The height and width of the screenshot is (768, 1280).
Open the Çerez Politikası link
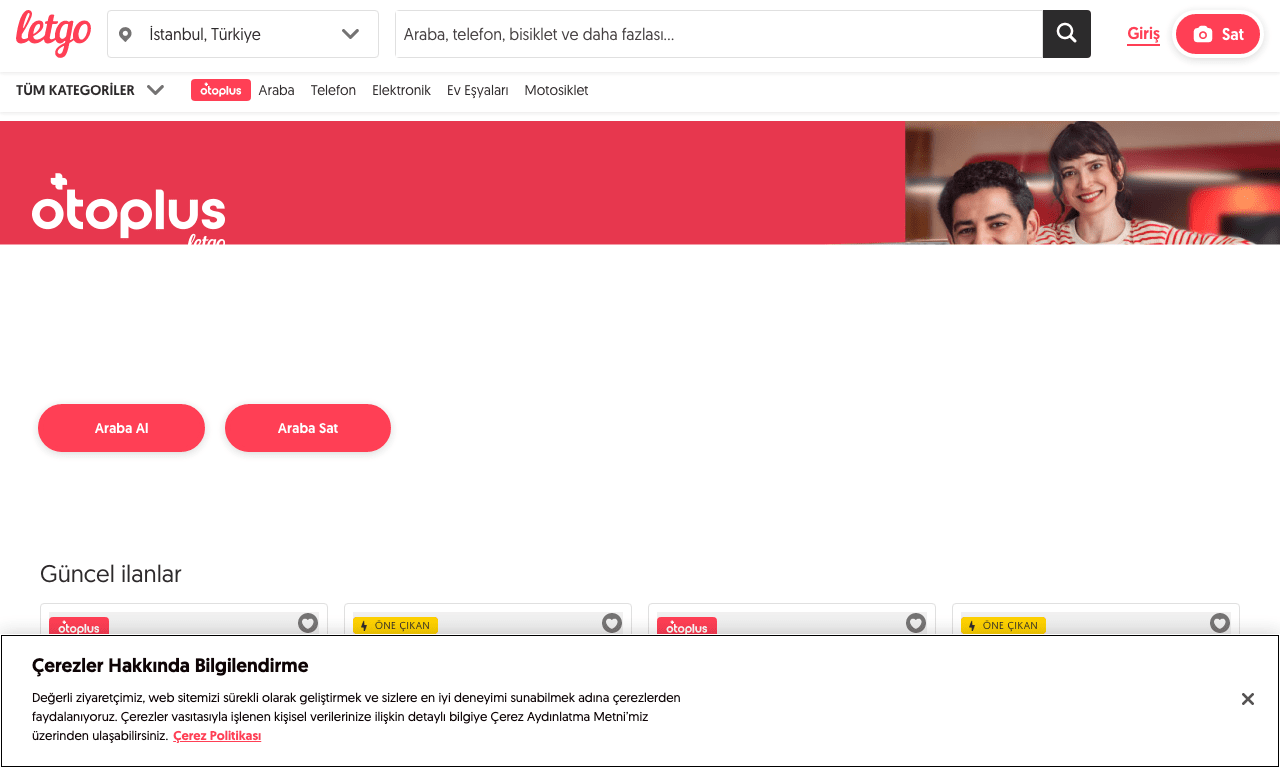pyautogui.click(x=217, y=736)
